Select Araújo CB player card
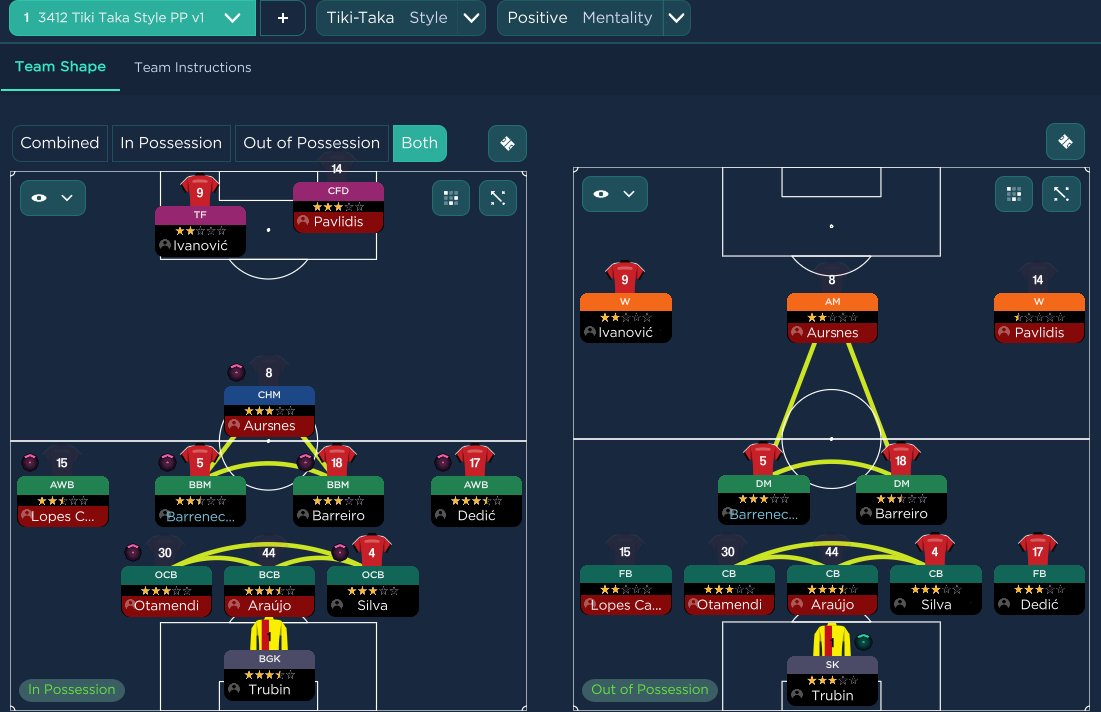Screen dimensions: 1101x712 pyautogui.click(x=832, y=590)
